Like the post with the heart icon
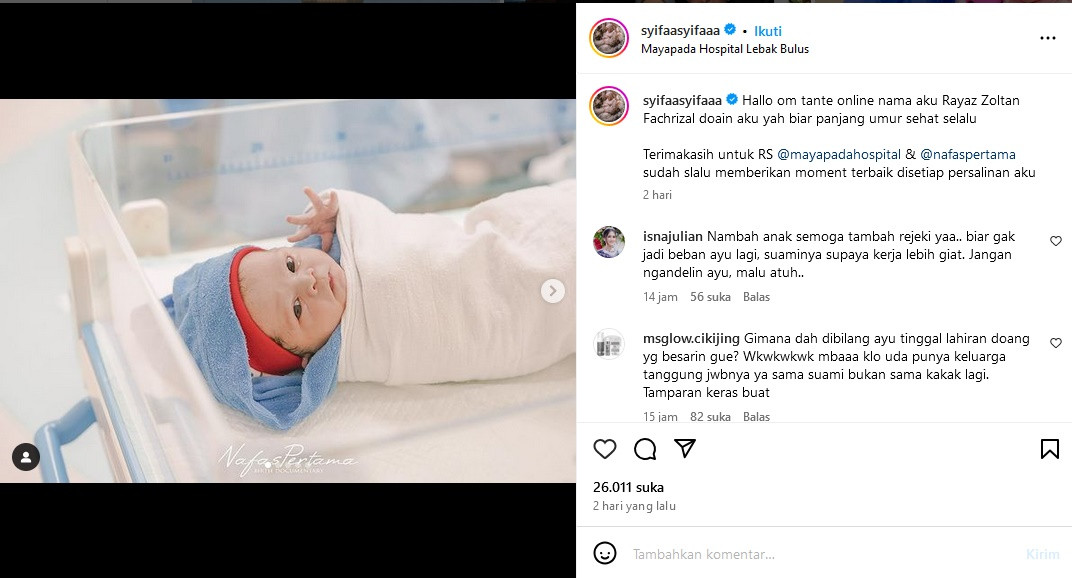 (x=604, y=449)
